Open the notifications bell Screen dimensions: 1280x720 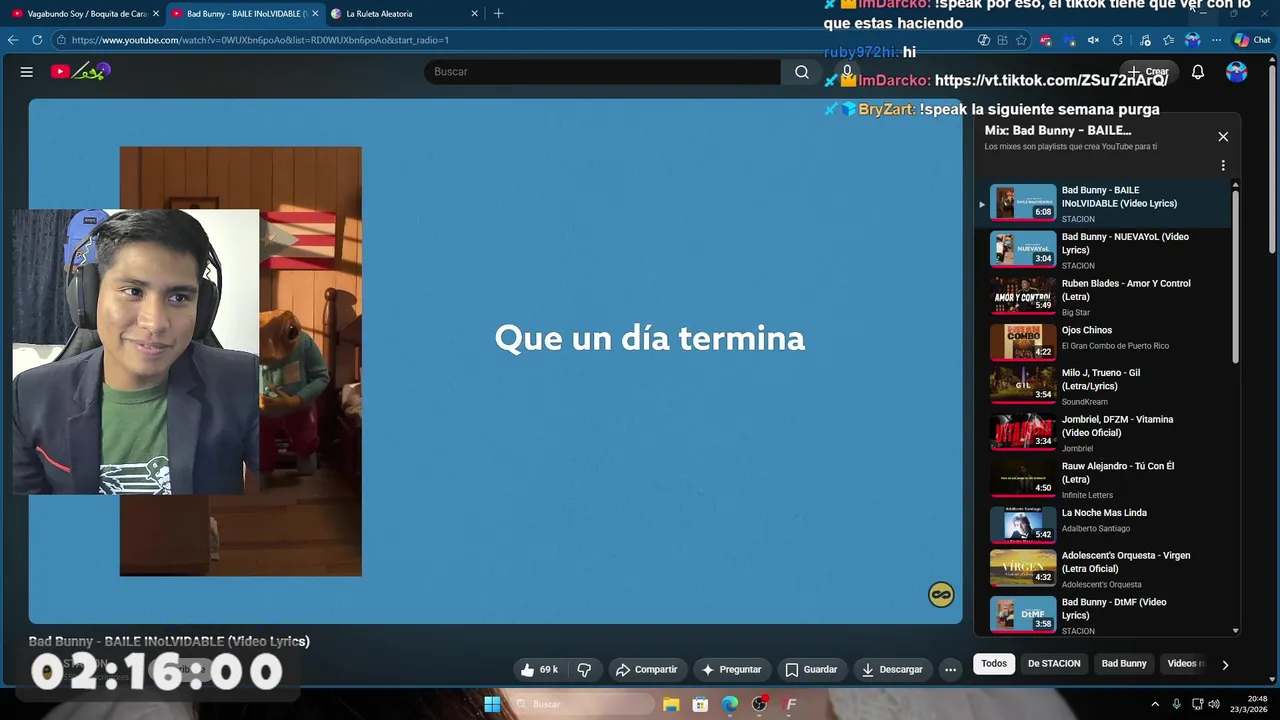pos(1198,72)
